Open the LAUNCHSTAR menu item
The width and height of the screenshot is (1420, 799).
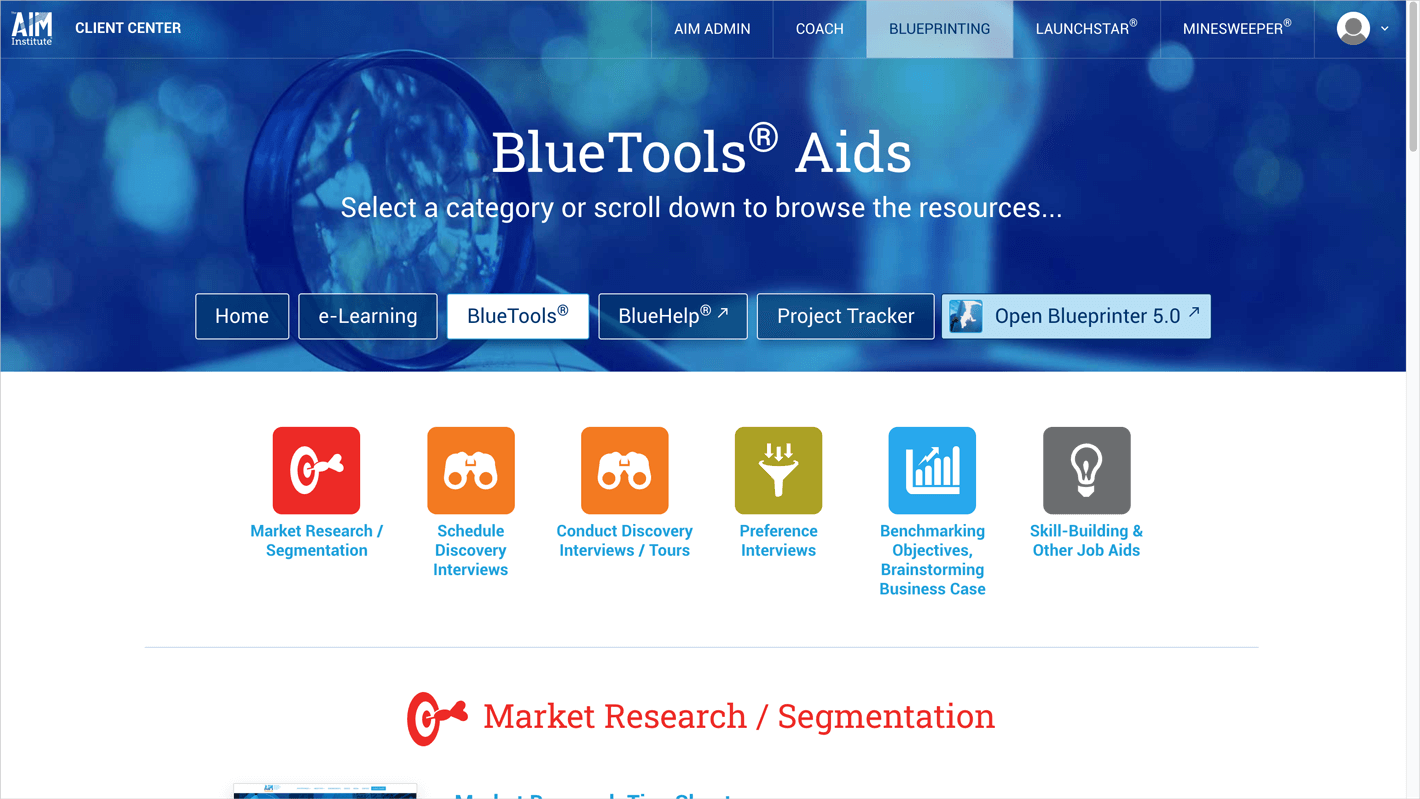pyautogui.click(x=1086, y=29)
